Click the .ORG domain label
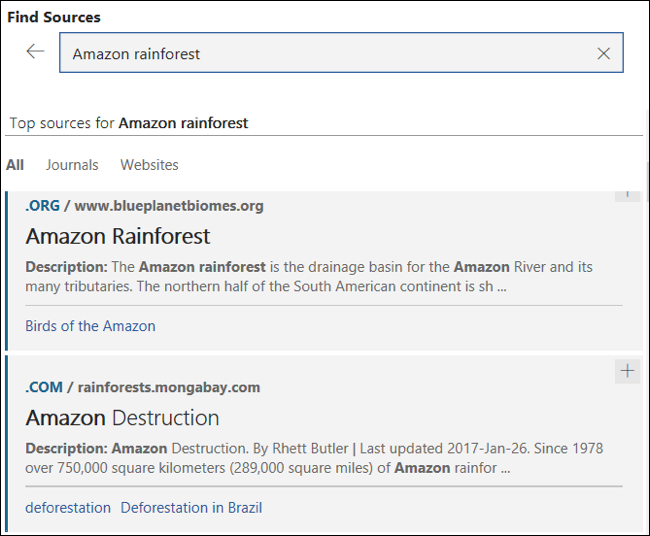The height and width of the screenshot is (536, 650). (x=43, y=206)
